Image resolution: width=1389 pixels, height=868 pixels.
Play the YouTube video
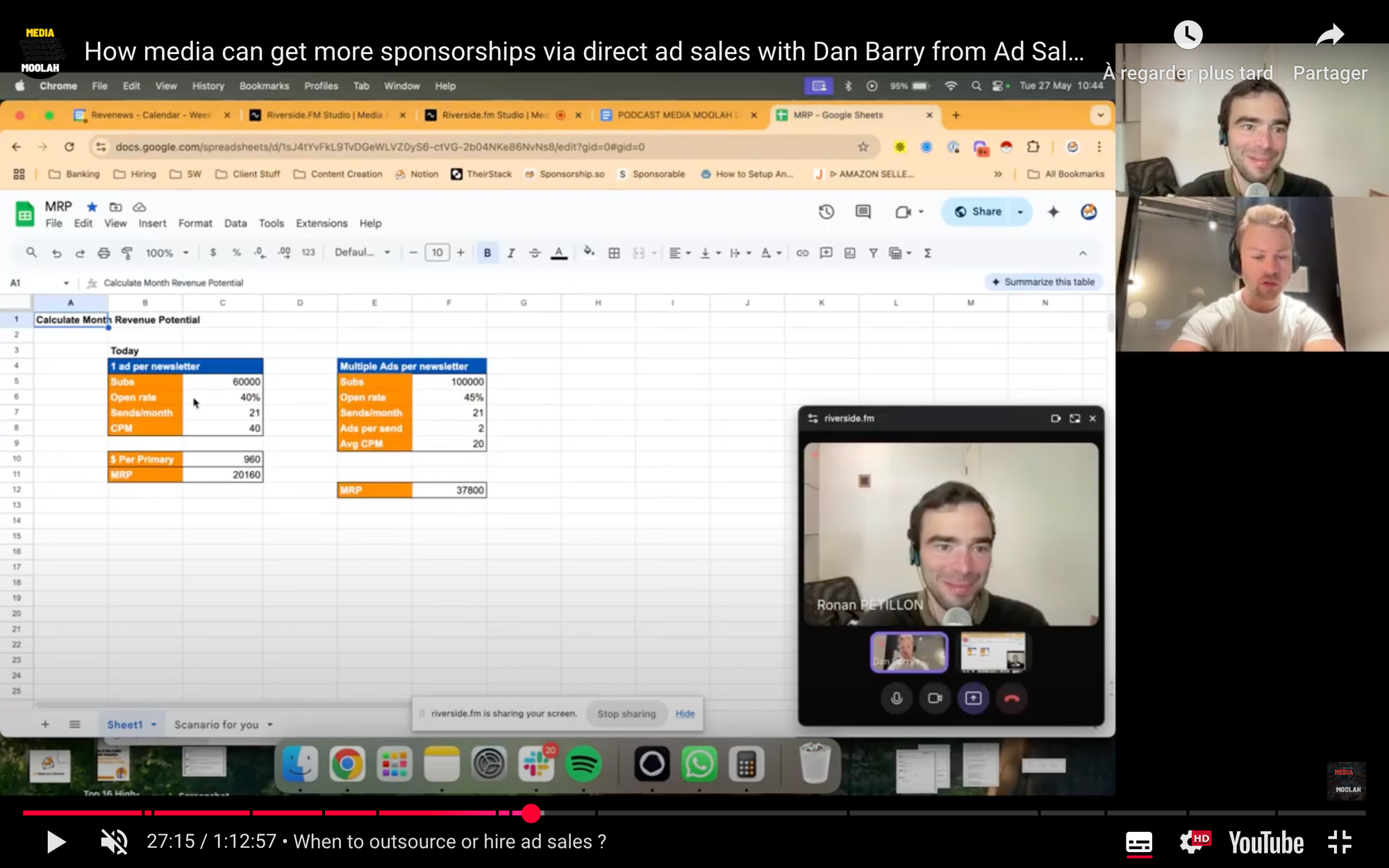(x=56, y=842)
